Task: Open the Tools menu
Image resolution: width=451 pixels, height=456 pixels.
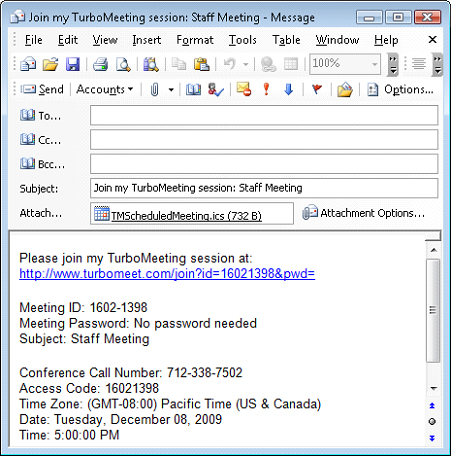Action: point(243,40)
